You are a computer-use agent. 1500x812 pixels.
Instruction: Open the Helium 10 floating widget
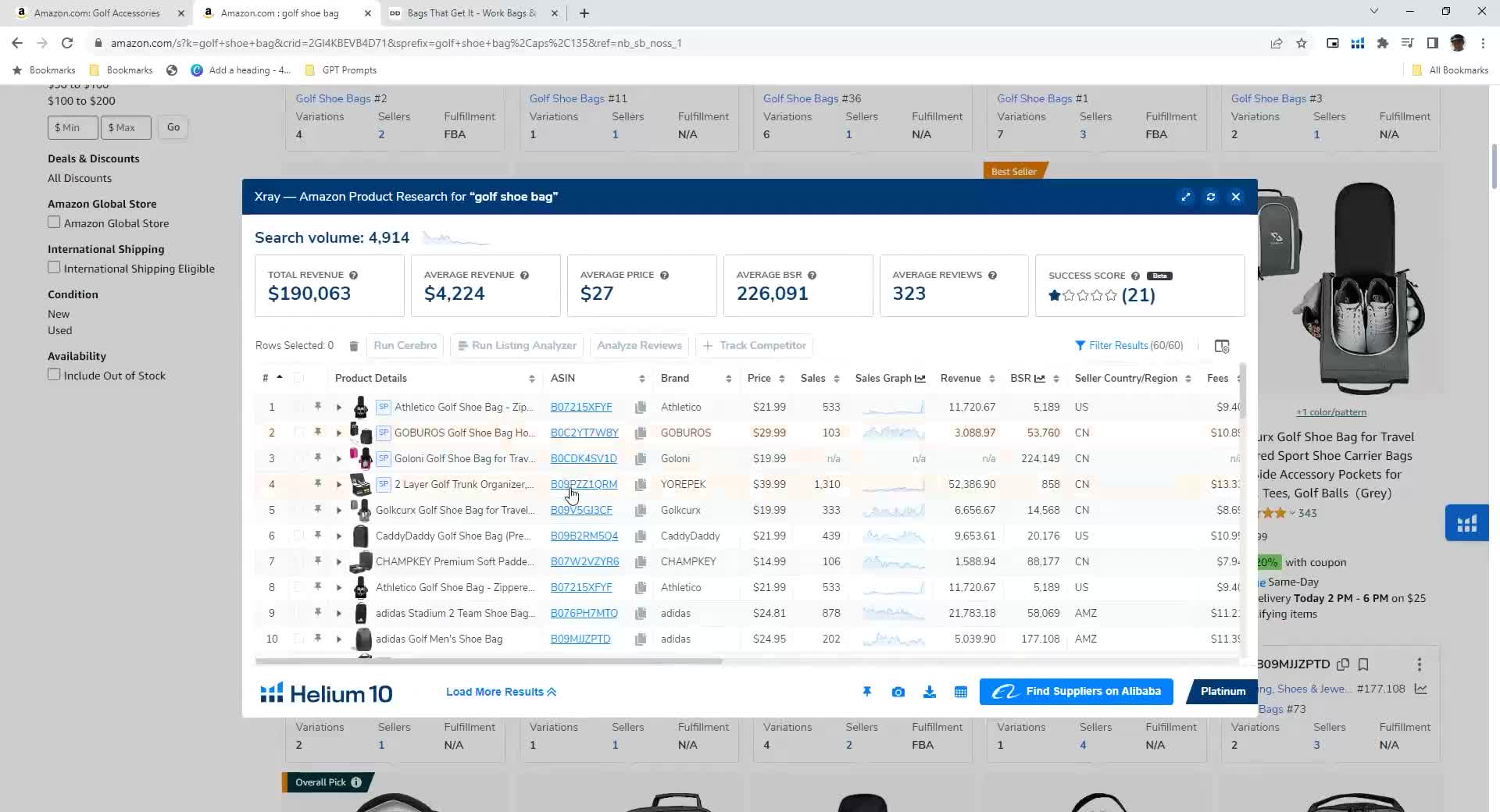tap(1466, 523)
